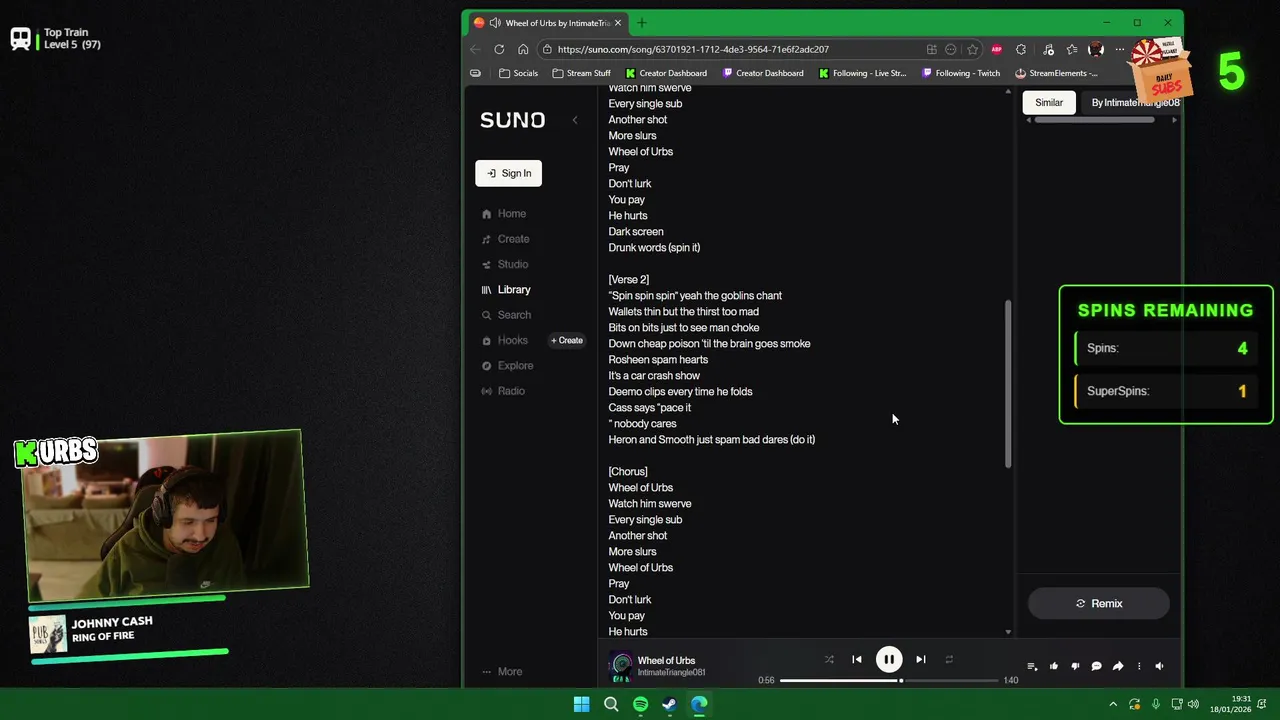Open the Wheel of Urbs cover thumbnail
This screenshot has width=1280, height=720.
coord(622,665)
